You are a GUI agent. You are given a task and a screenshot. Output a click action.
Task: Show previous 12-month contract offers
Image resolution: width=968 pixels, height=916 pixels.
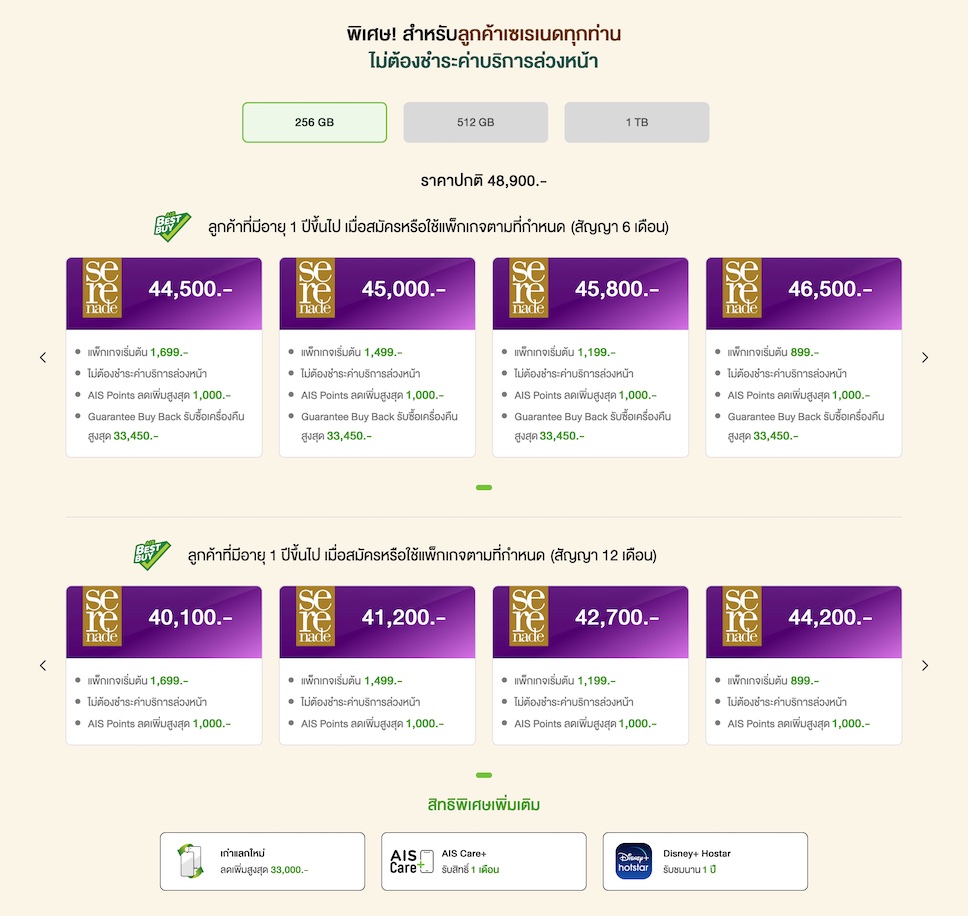point(43,665)
